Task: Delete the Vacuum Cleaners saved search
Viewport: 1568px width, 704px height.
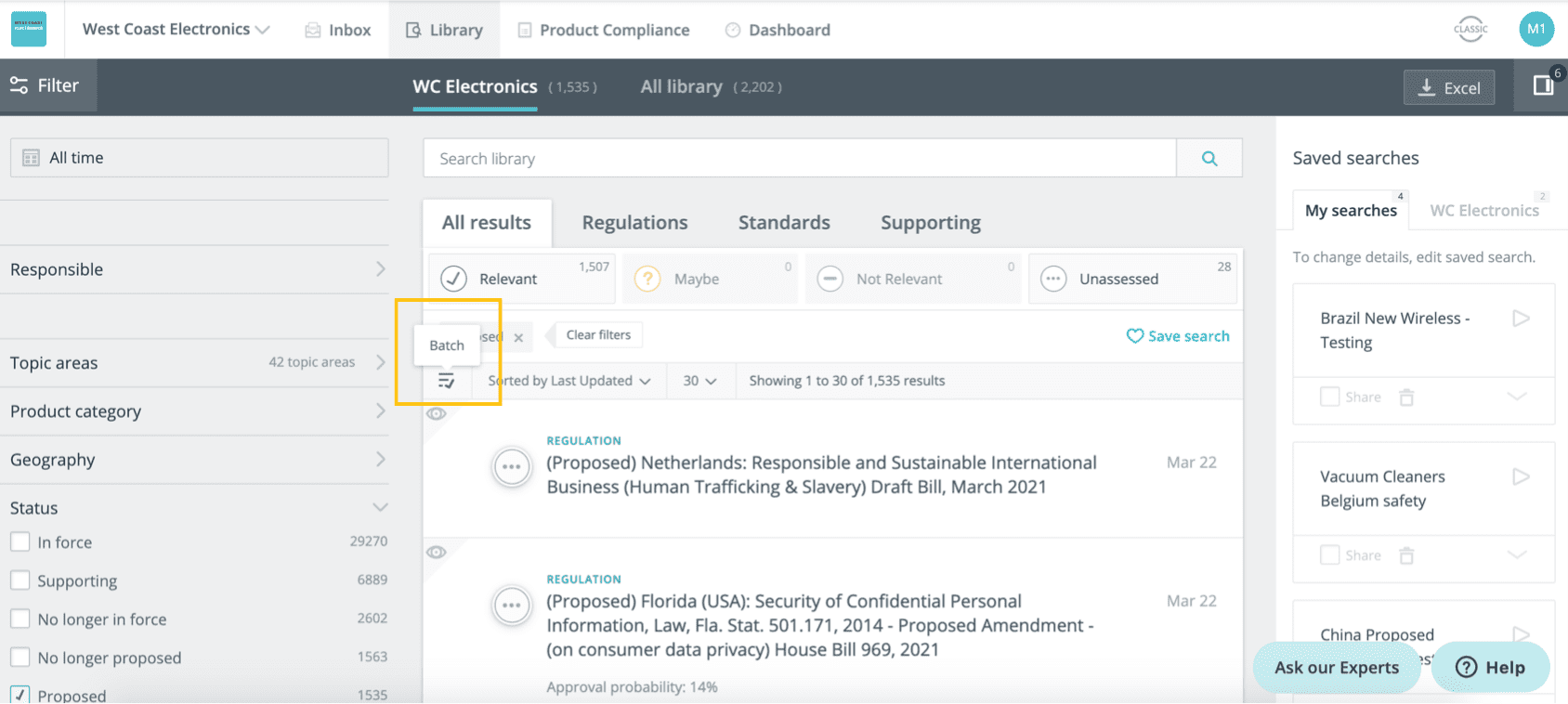Action: click(1406, 555)
